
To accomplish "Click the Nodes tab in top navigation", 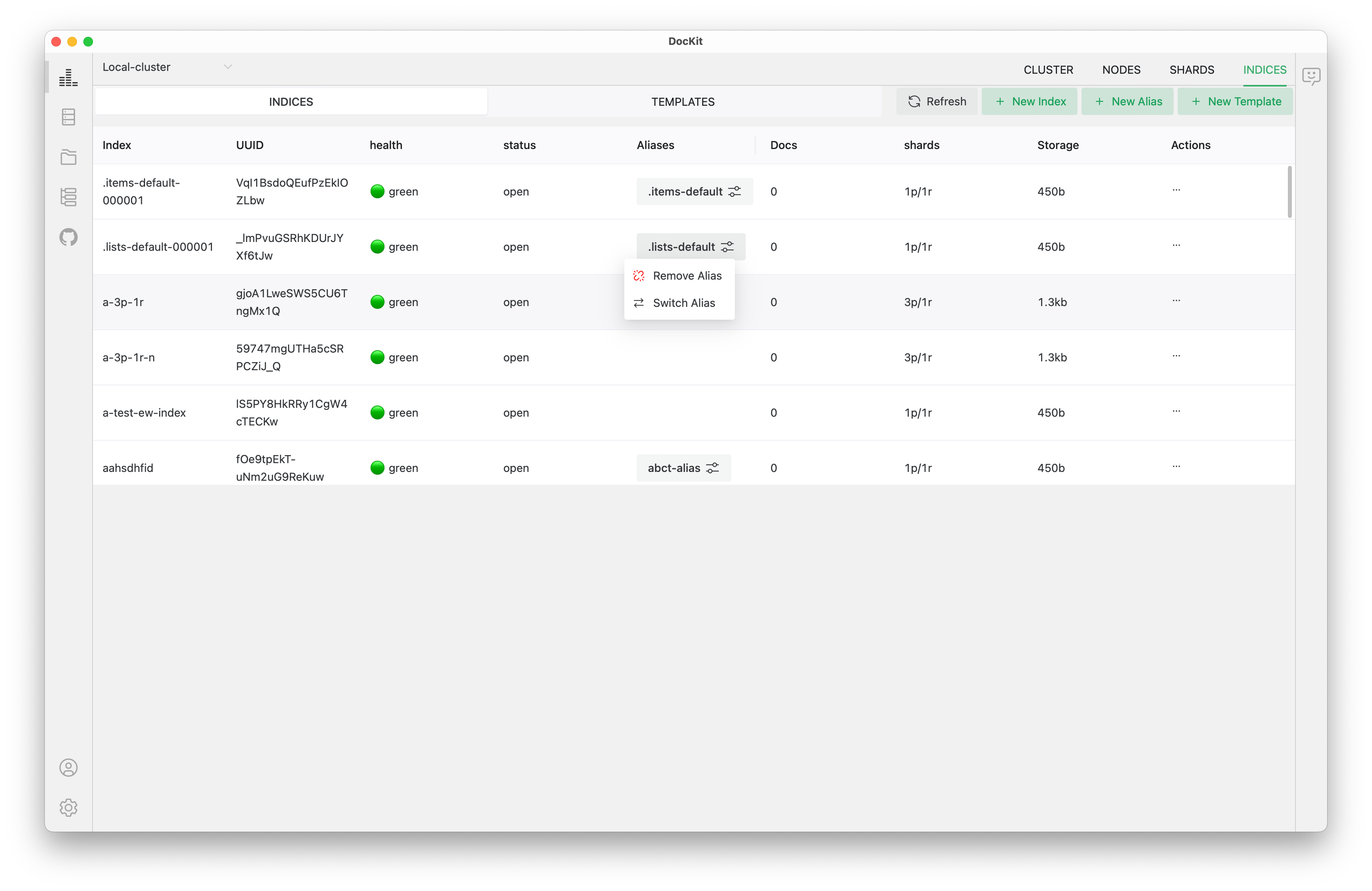I will click(1122, 69).
